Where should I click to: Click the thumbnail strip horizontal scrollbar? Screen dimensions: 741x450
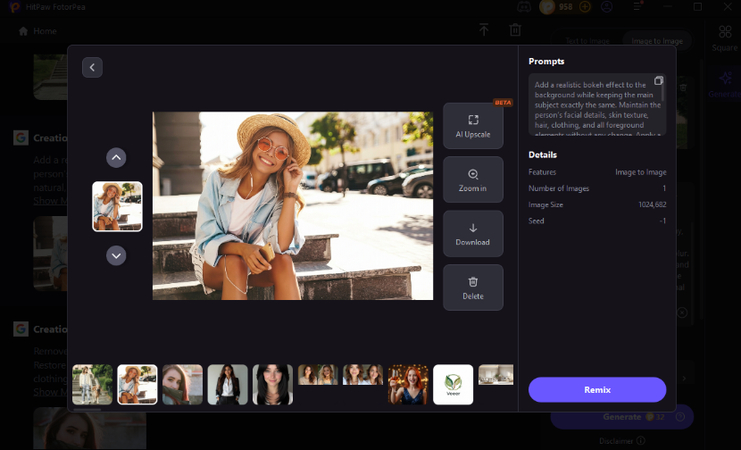(87, 409)
